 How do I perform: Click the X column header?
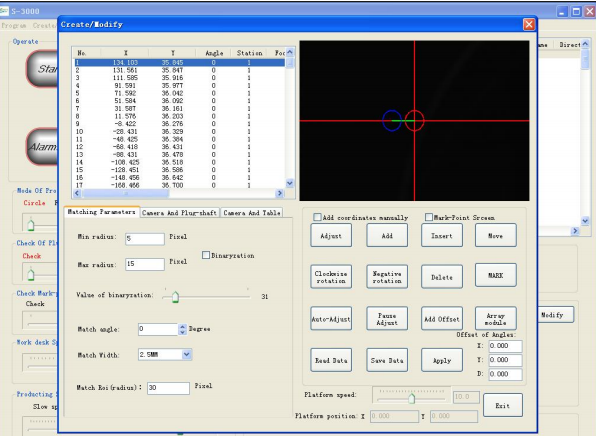125,53
